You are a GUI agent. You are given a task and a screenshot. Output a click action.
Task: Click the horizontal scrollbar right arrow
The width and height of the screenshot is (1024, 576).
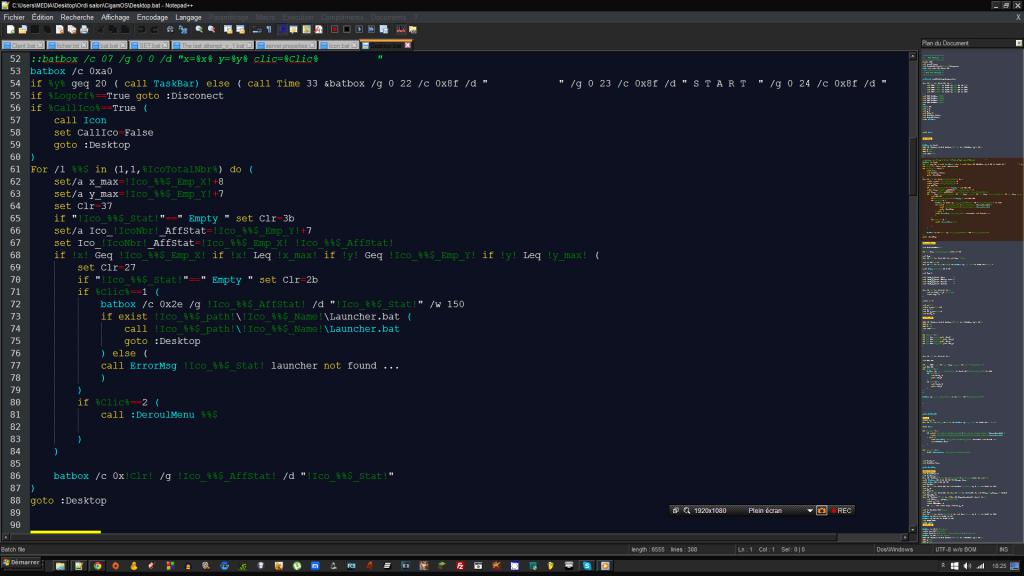[x=905, y=537]
